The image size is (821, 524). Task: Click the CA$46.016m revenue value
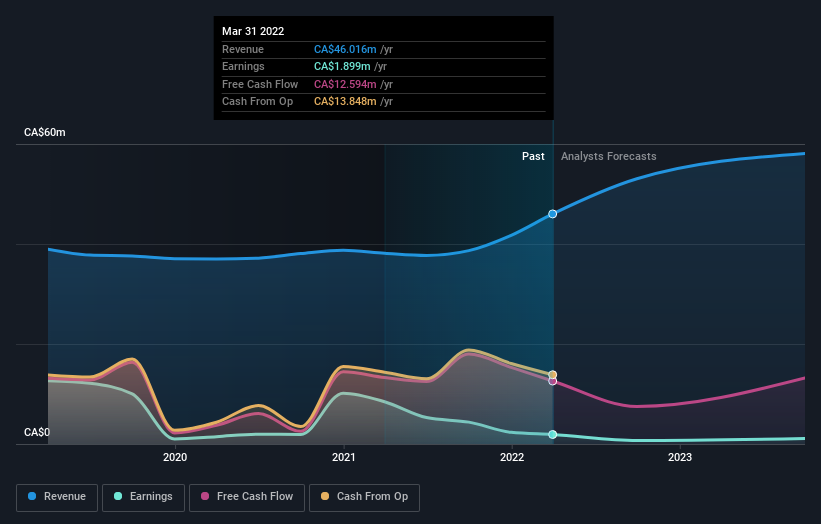pos(345,49)
